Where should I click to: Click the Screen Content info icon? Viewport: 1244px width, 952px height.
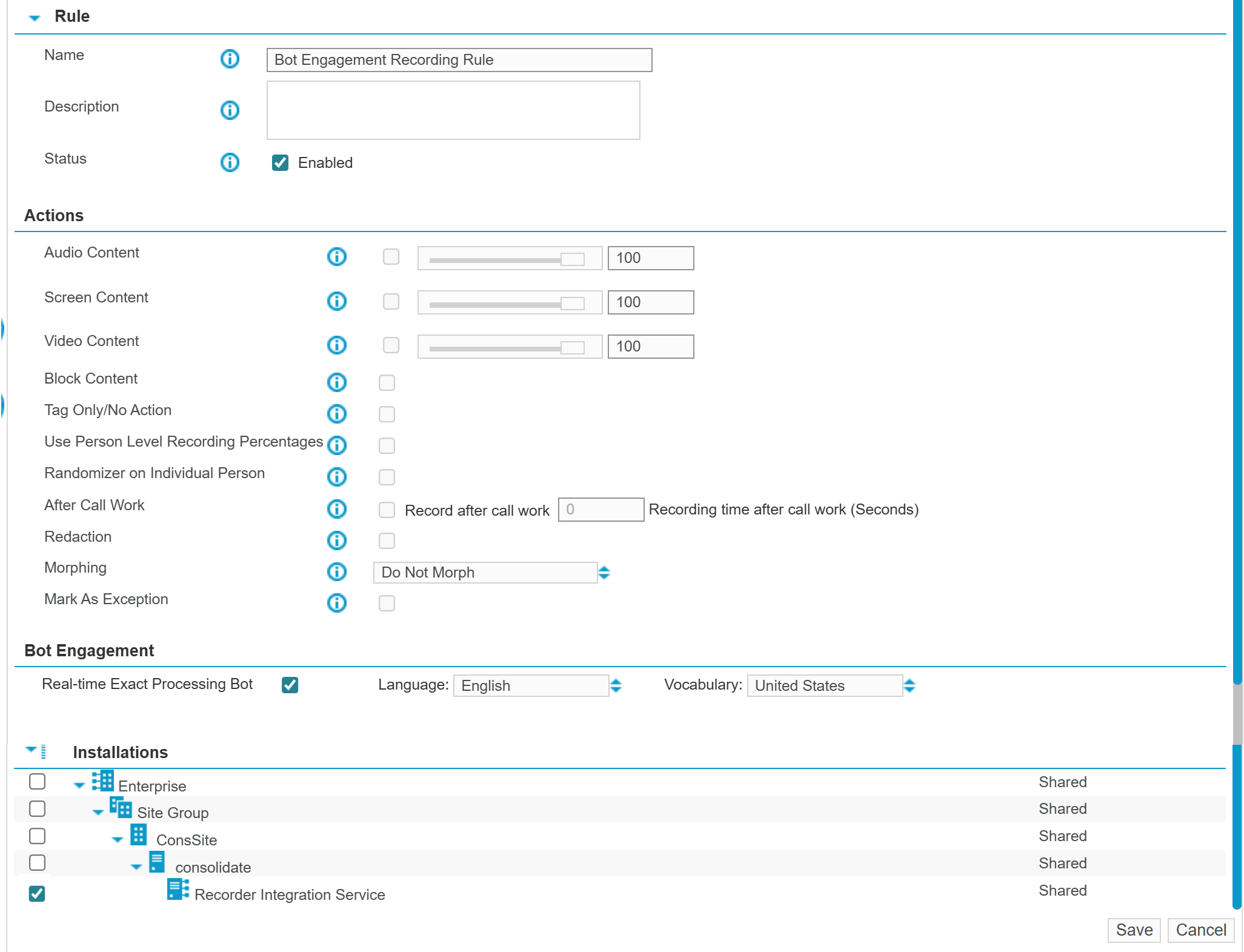coord(336,301)
